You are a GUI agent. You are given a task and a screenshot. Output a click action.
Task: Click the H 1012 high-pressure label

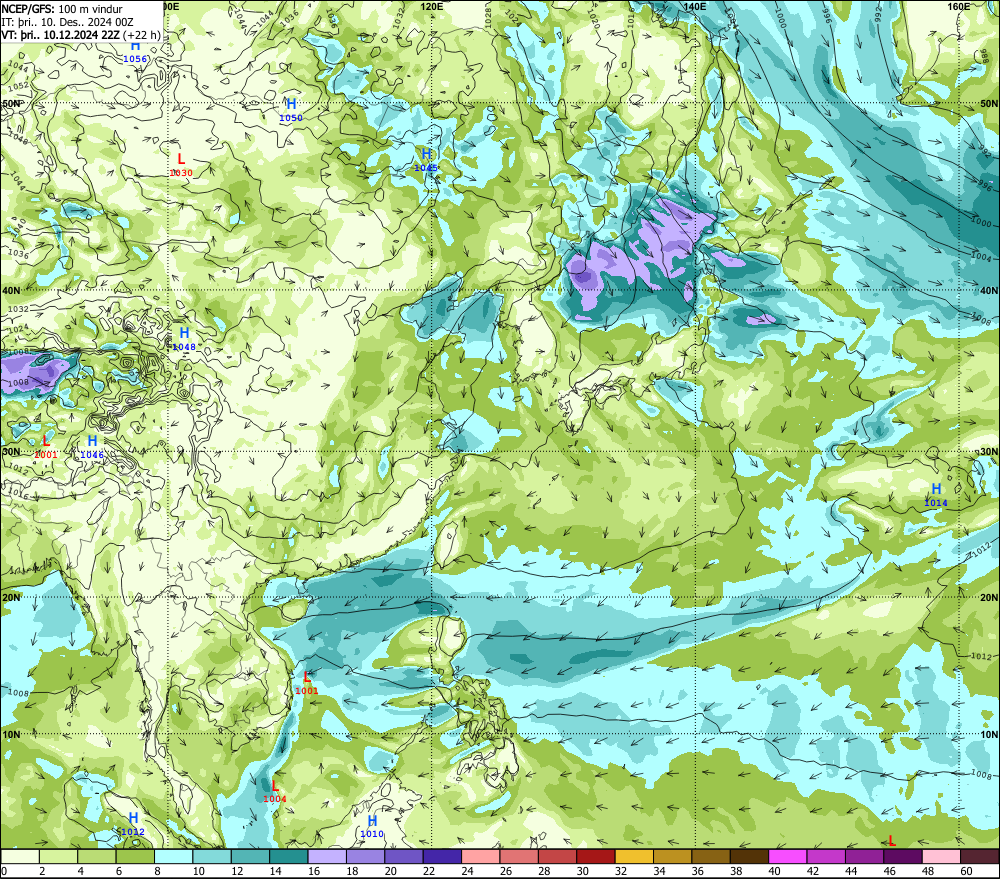click(133, 824)
